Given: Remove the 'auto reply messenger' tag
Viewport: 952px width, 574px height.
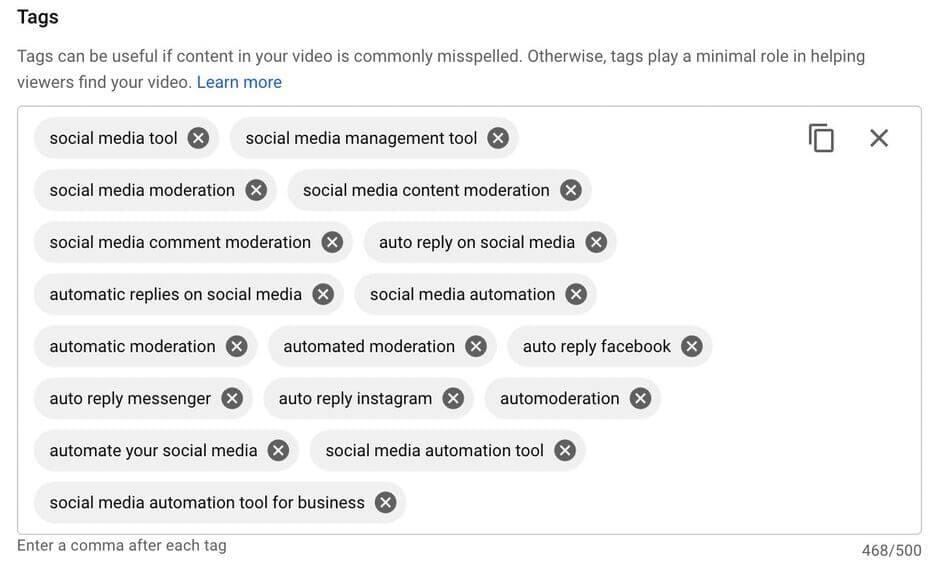Looking at the screenshot, I should 232,398.
